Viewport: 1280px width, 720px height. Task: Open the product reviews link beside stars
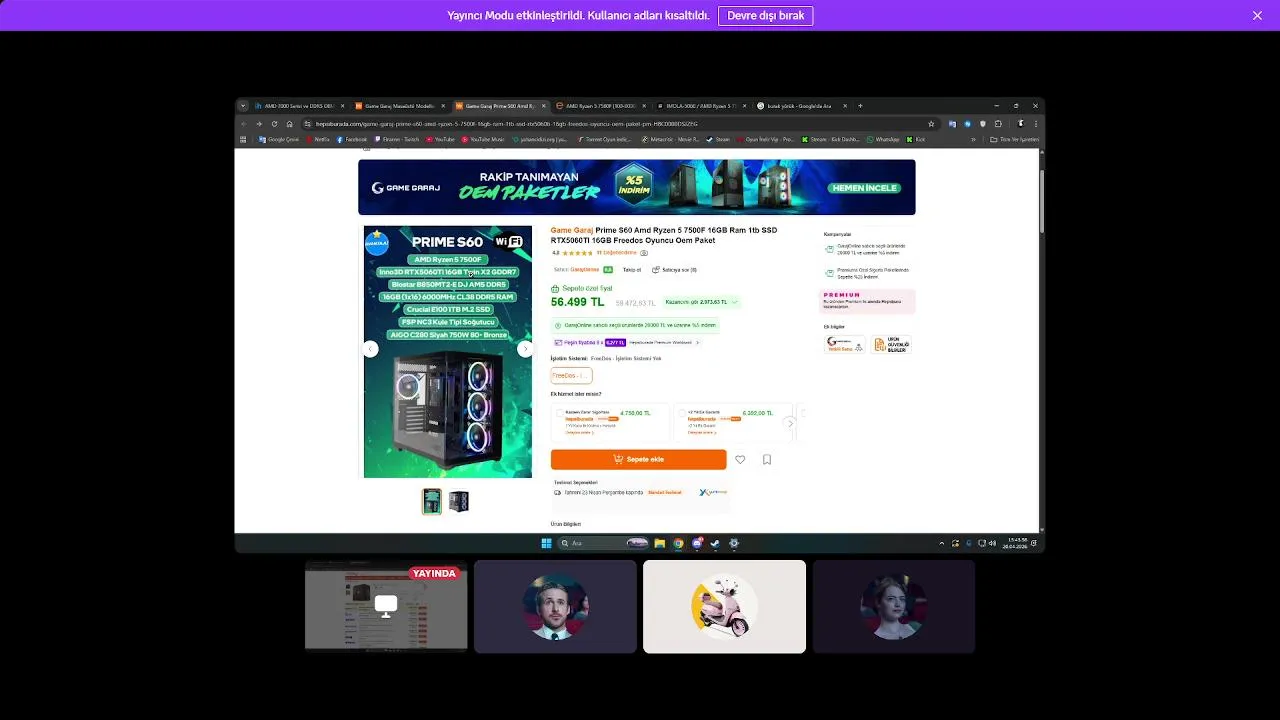coord(616,253)
